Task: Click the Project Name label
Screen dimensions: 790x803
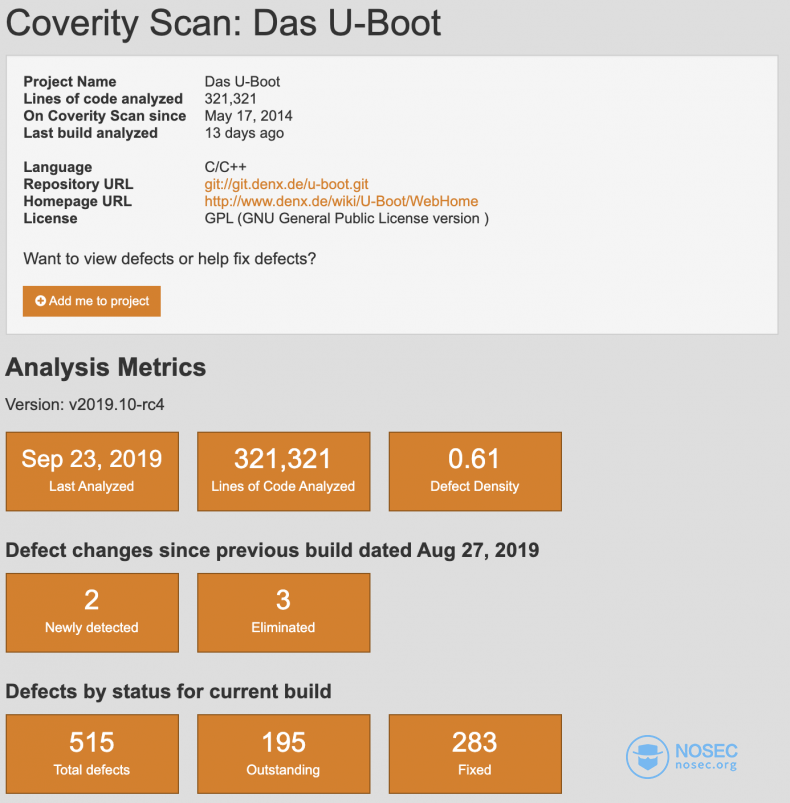Action: pos(70,82)
